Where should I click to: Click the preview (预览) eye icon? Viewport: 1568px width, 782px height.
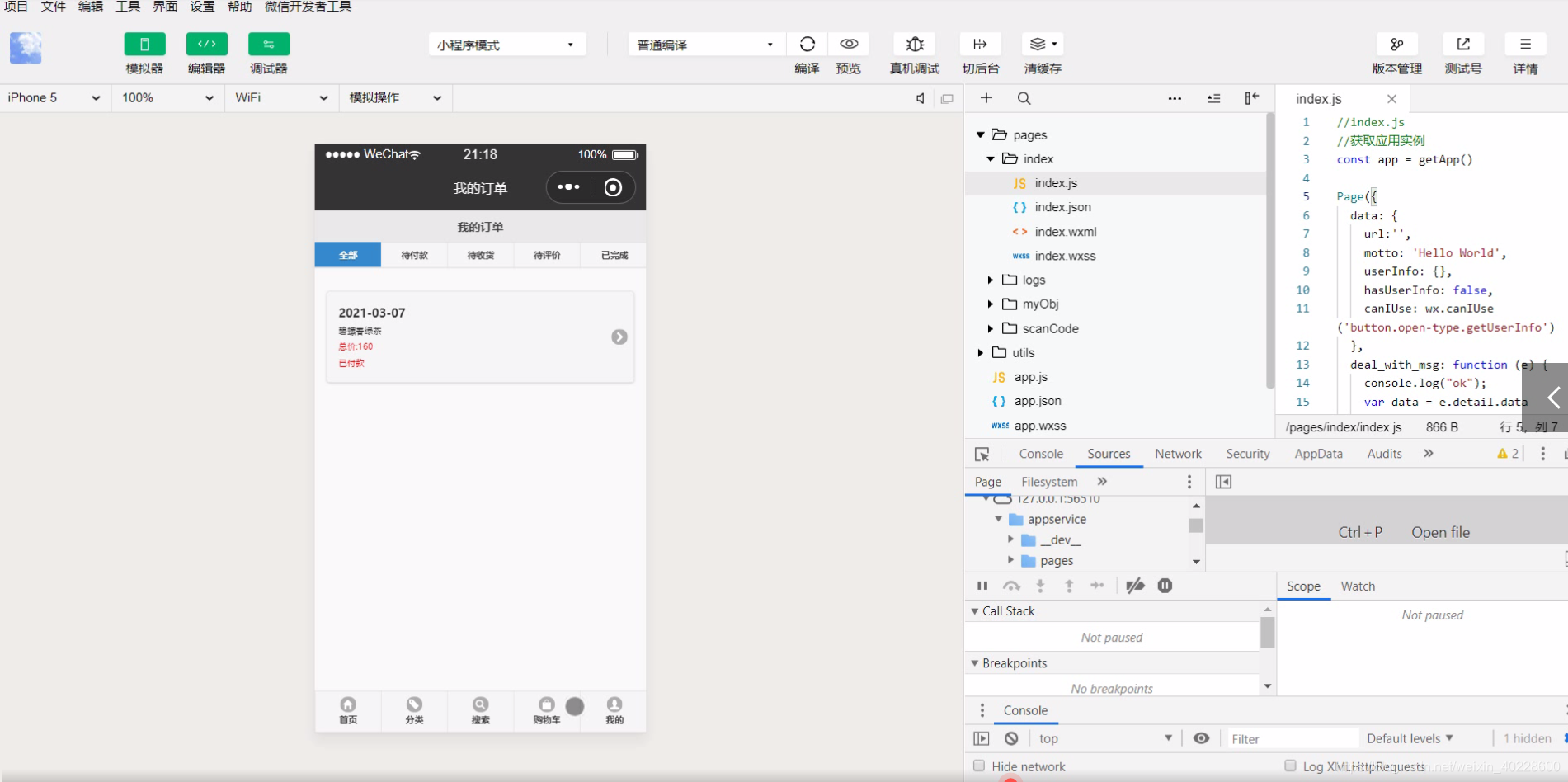(x=849, y=45)
